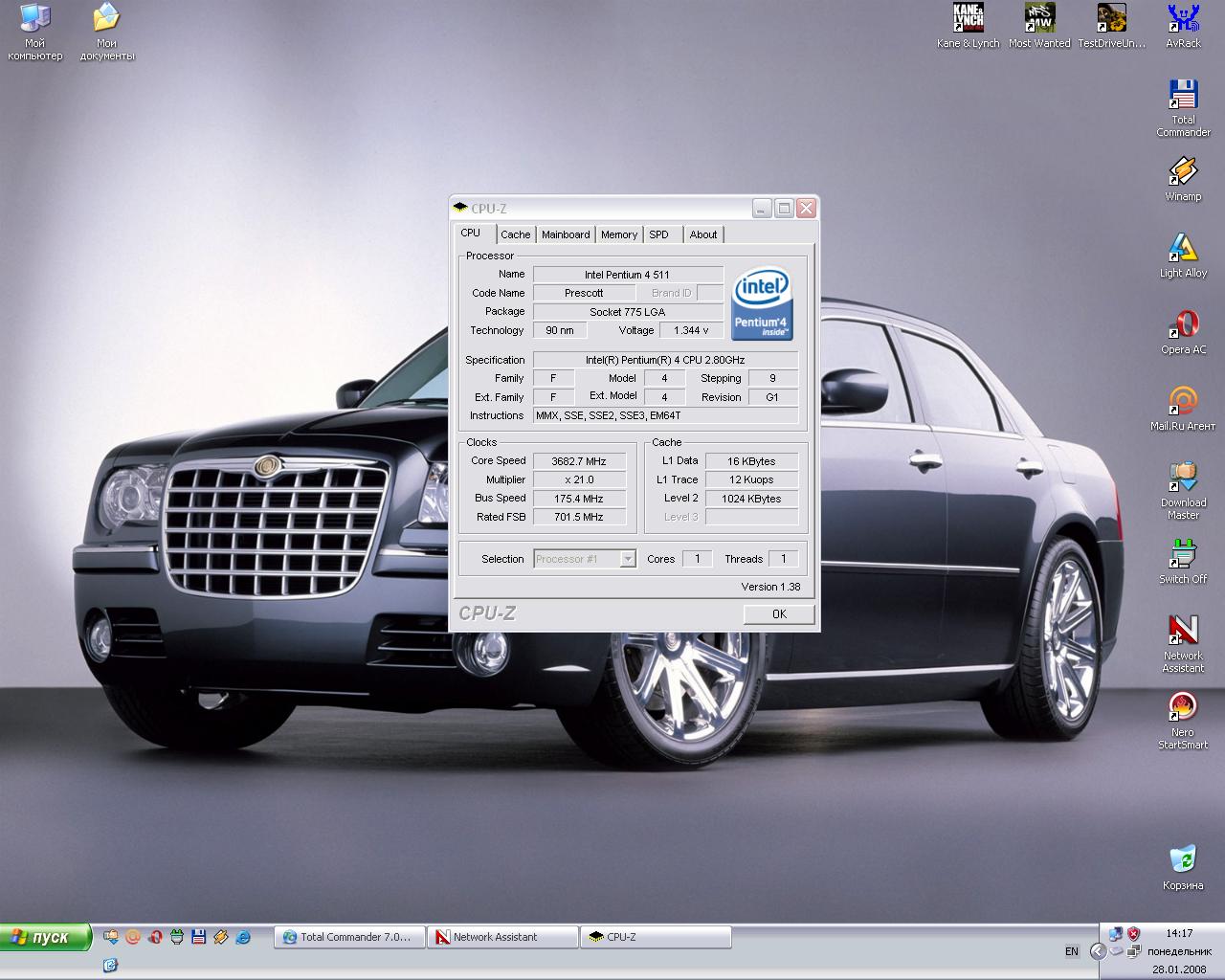
Task: Minimize the CPU-Z window
Action: [761, 208]
